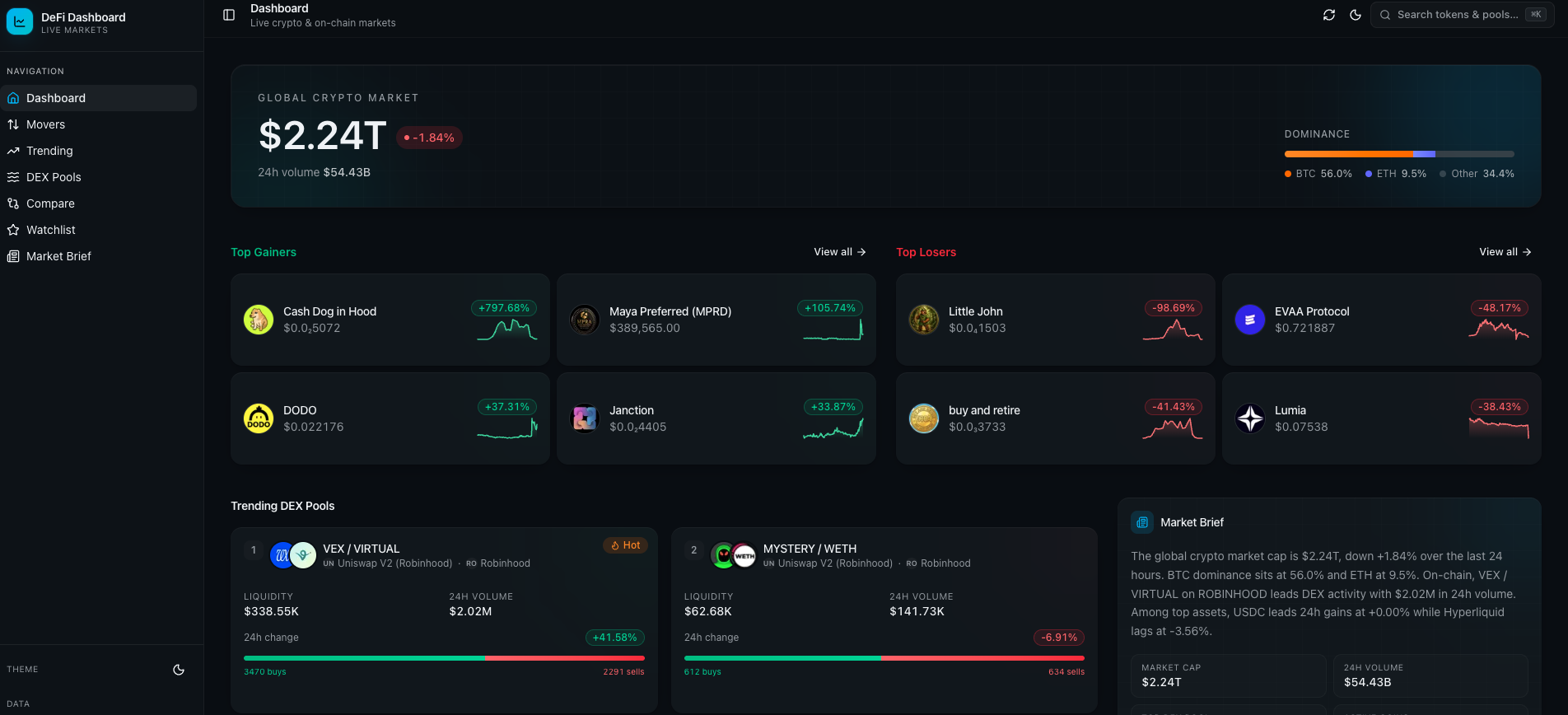Open the Janction gainer card

(x=716, y=418)
